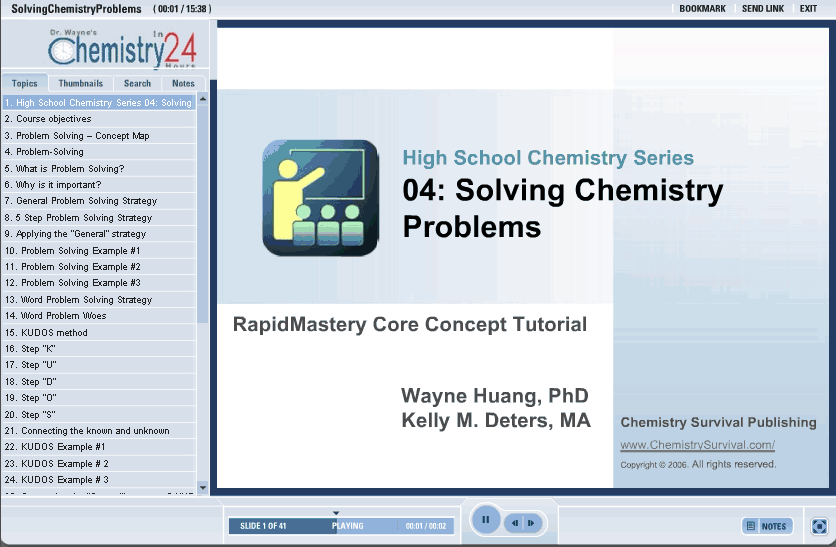Open www.ChemistrySurvival.com link
This screenshot has width=836, height=547.
[697, 445]
